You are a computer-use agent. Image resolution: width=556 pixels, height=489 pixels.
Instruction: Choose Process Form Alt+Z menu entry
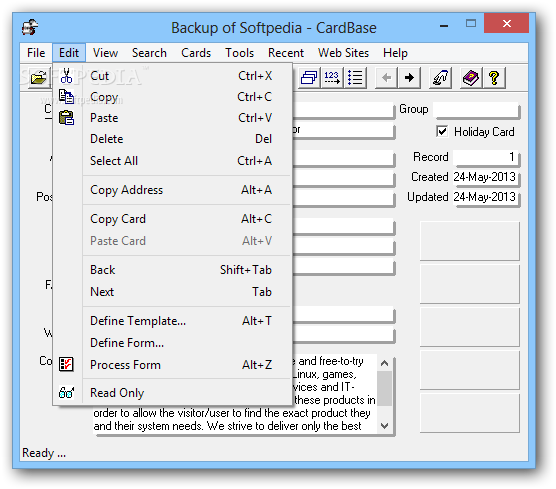pos(173,365)
